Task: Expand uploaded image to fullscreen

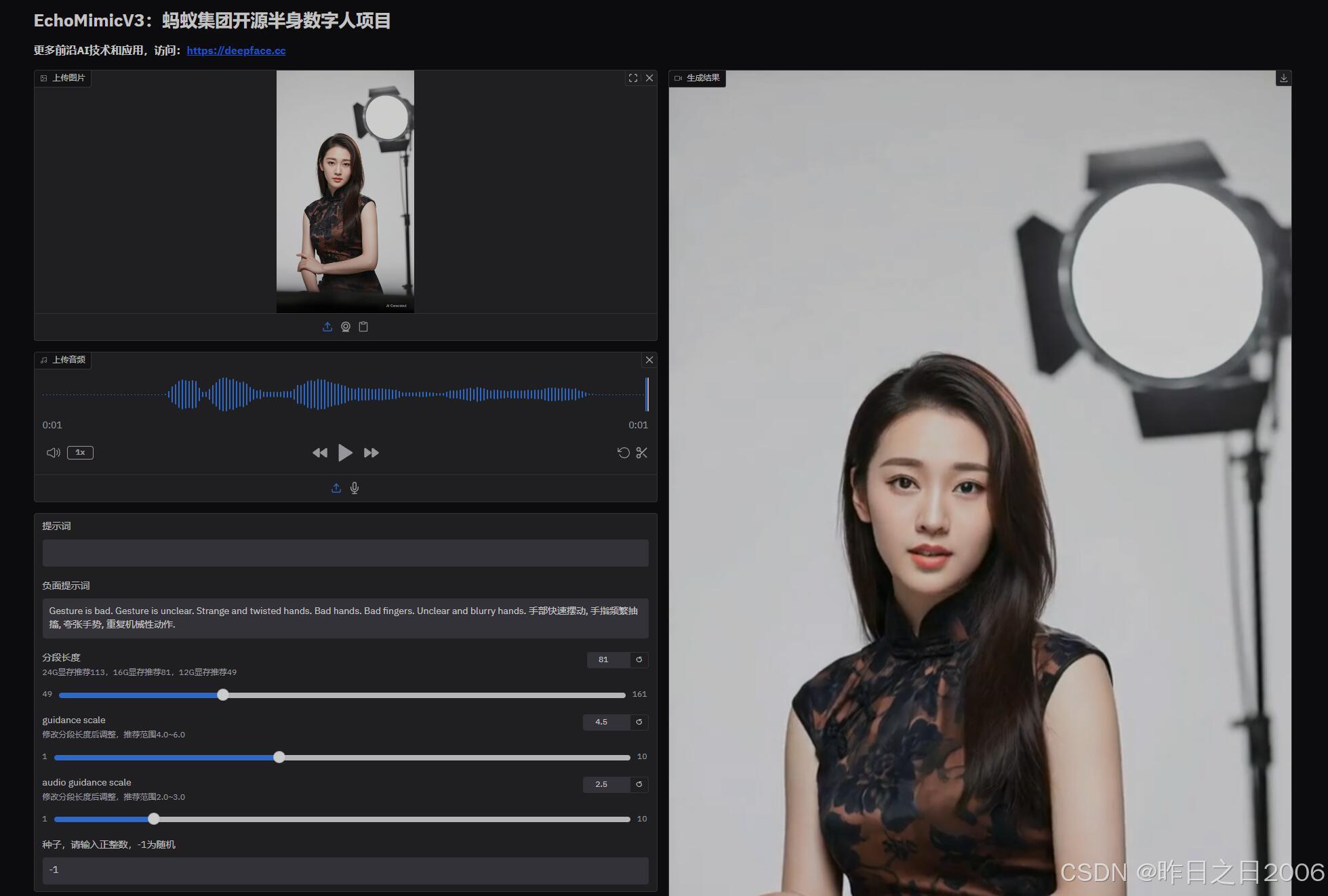Action: coord(633,78)
